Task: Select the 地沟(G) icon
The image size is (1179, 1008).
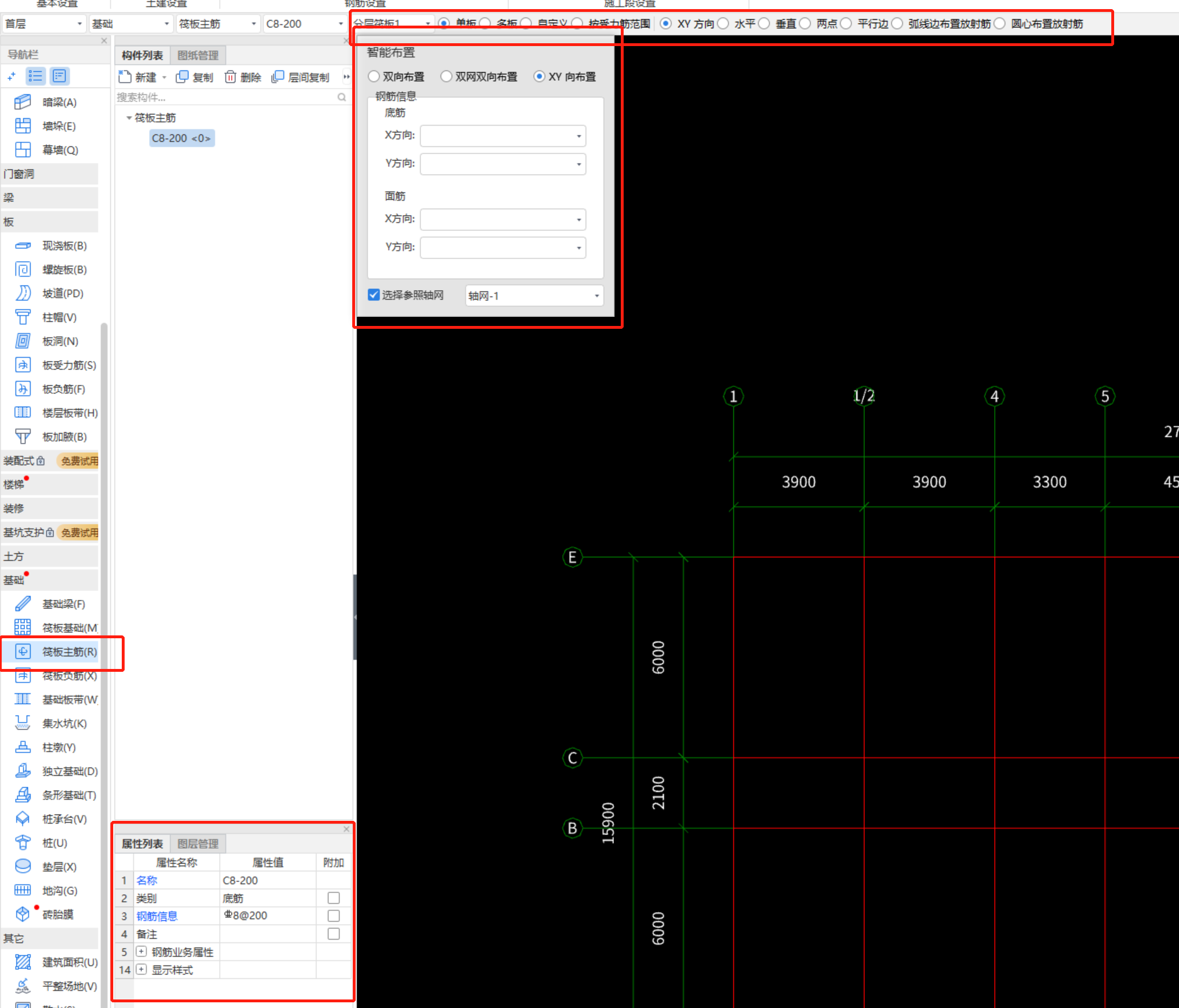Action: click(23, 891)
